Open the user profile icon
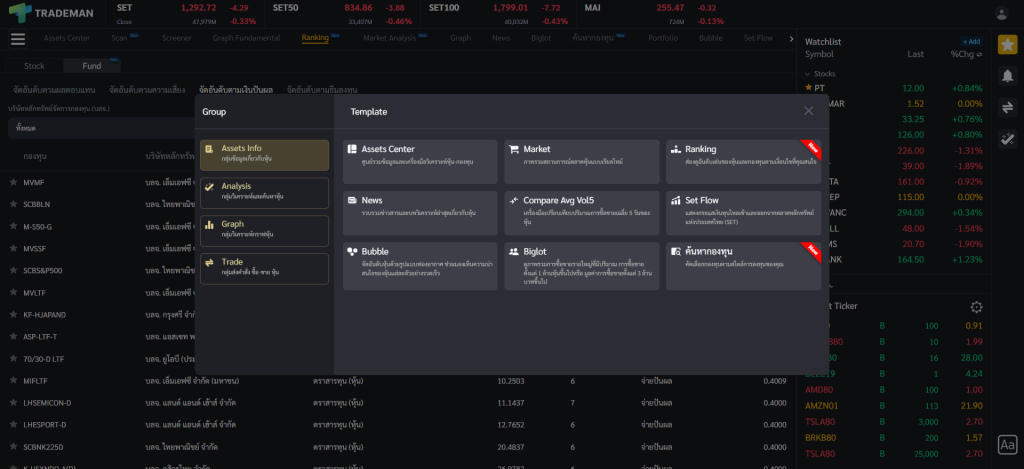 point(1002,13)
